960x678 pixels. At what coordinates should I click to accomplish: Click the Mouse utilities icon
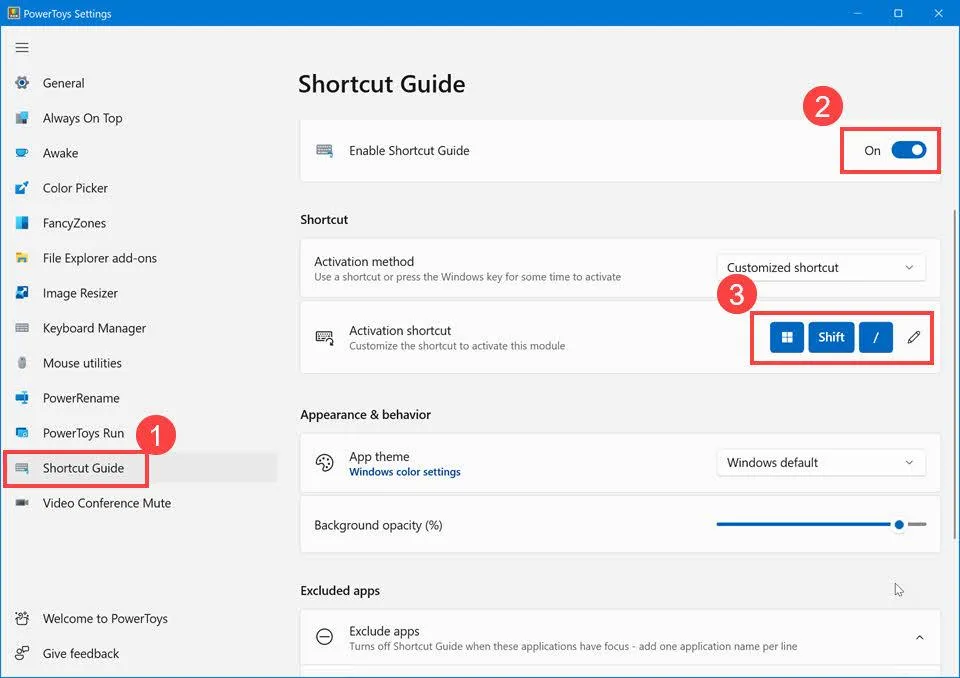tap(22, 363)
